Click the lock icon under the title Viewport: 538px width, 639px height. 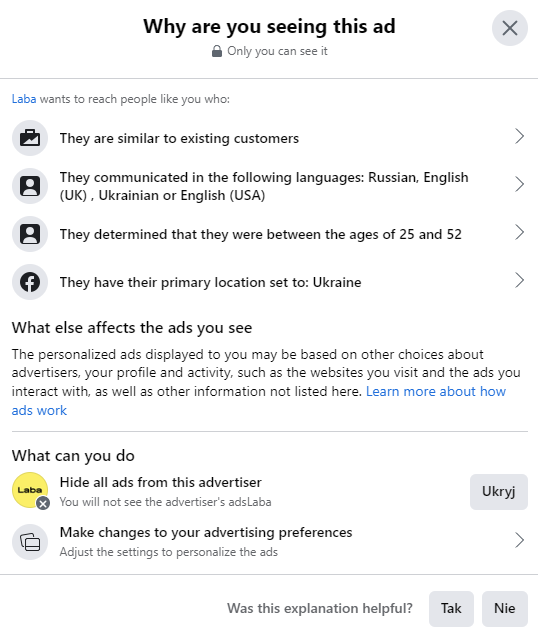coord(217,51)
